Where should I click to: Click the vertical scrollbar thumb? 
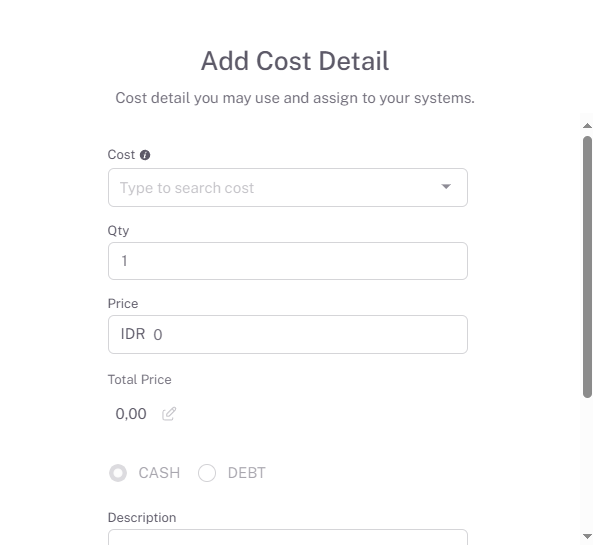click(x=587, y=267)
